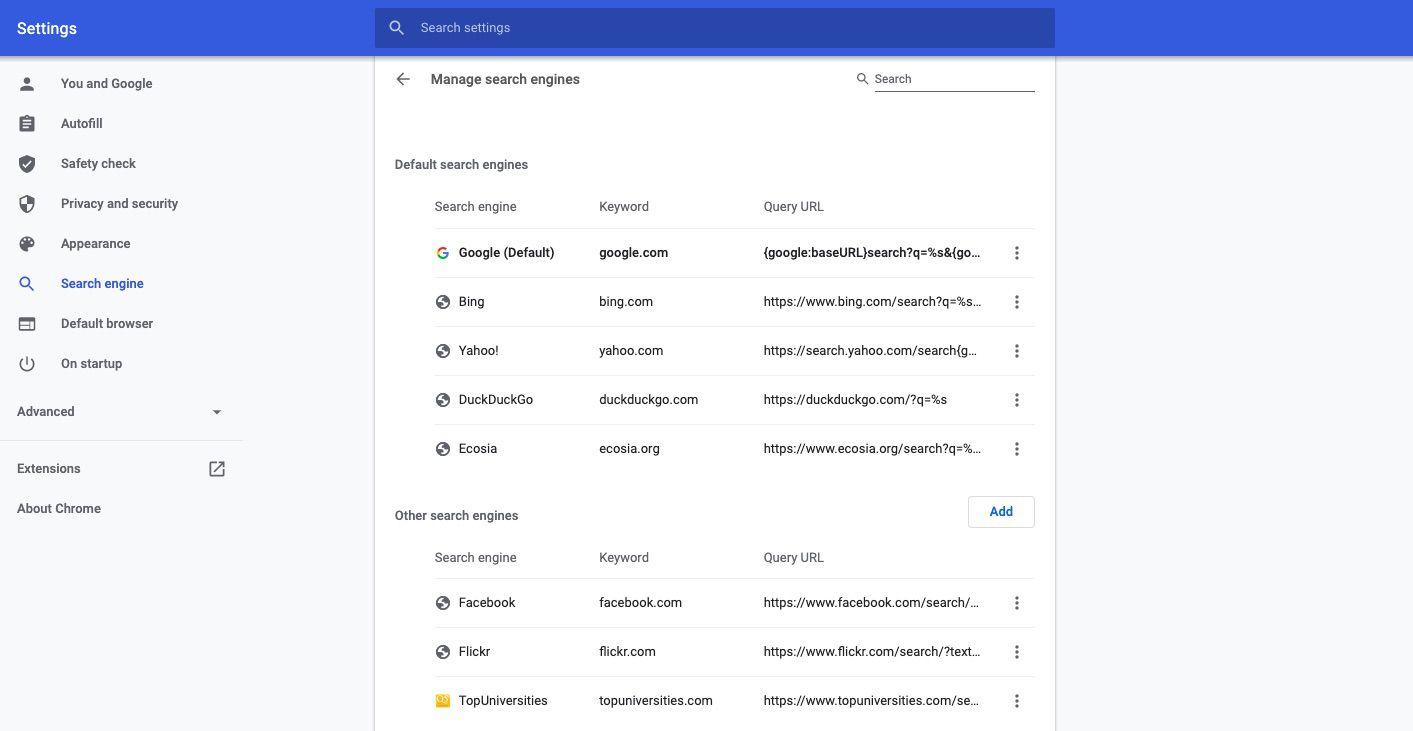Click the duckduckgo.com keyword

pyautogui.click(x=648, y=400)
